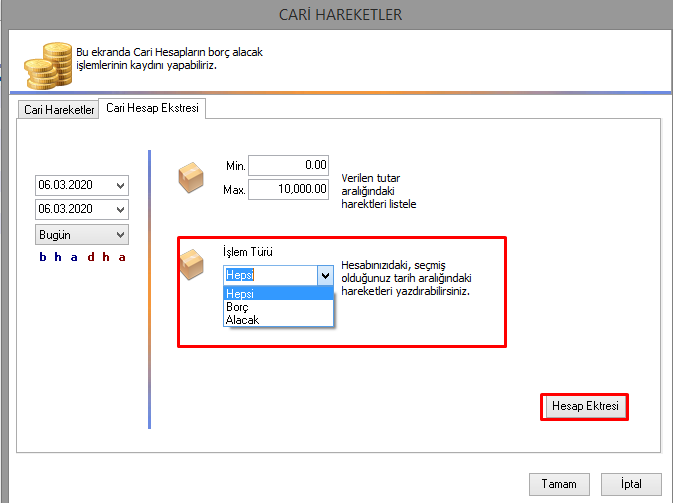
Task: Click the box icon next to İşlem Türü
Action: click(190, 264)
